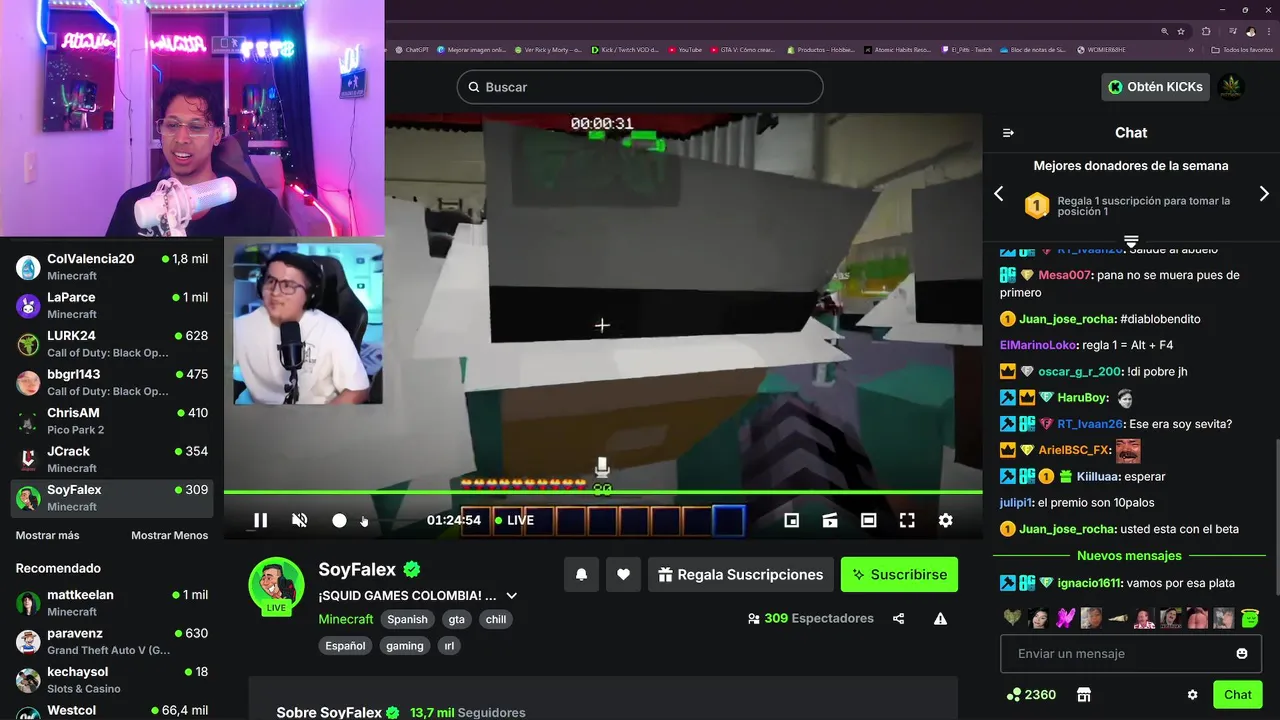
Task: Enter fullscreen video mode
Action: point(907,520)
